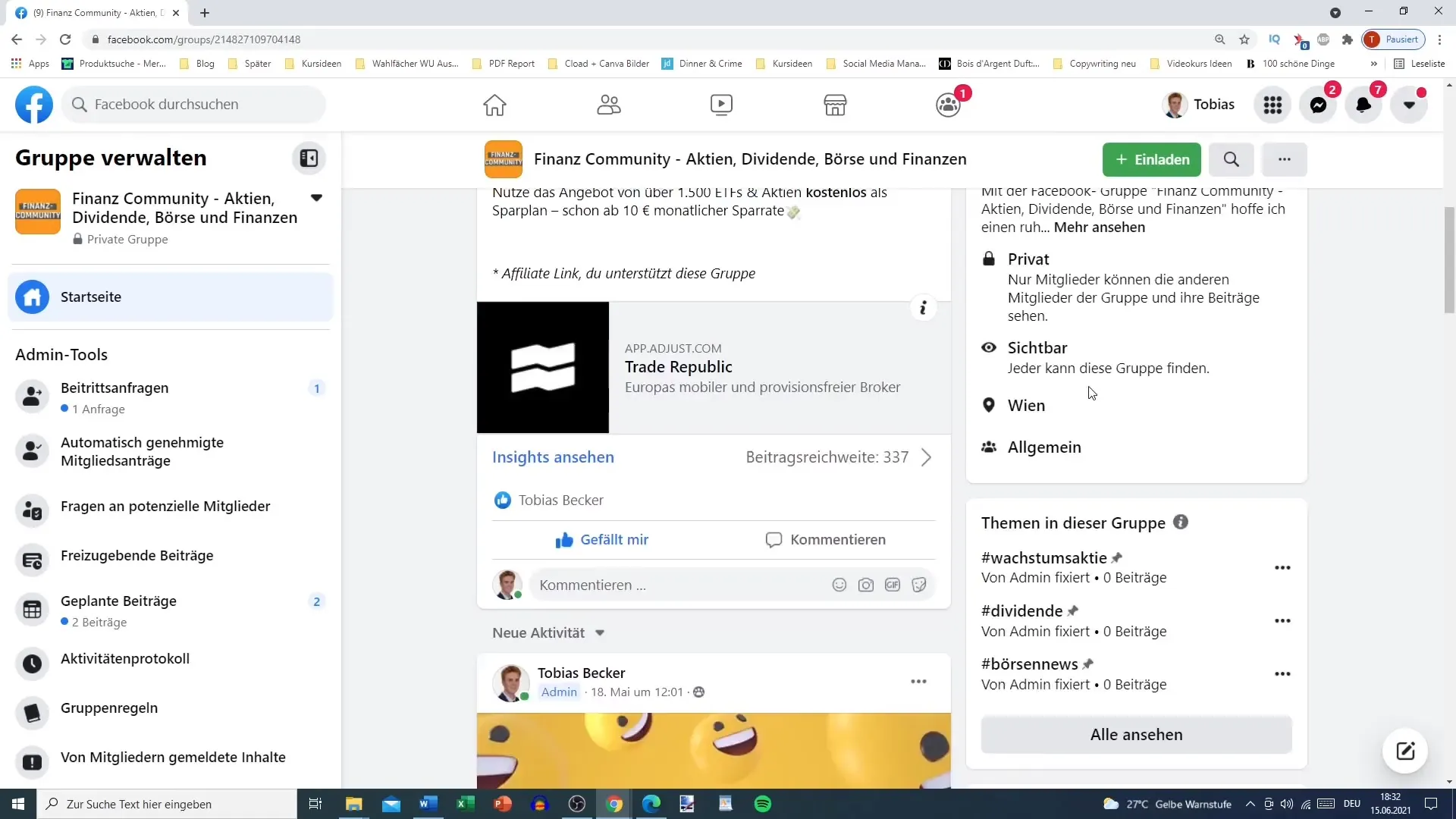Image resolution: width=1456 pixels, height=819 pixels.
Task: Open Facebook home via house icon
Action: (494, 105)
